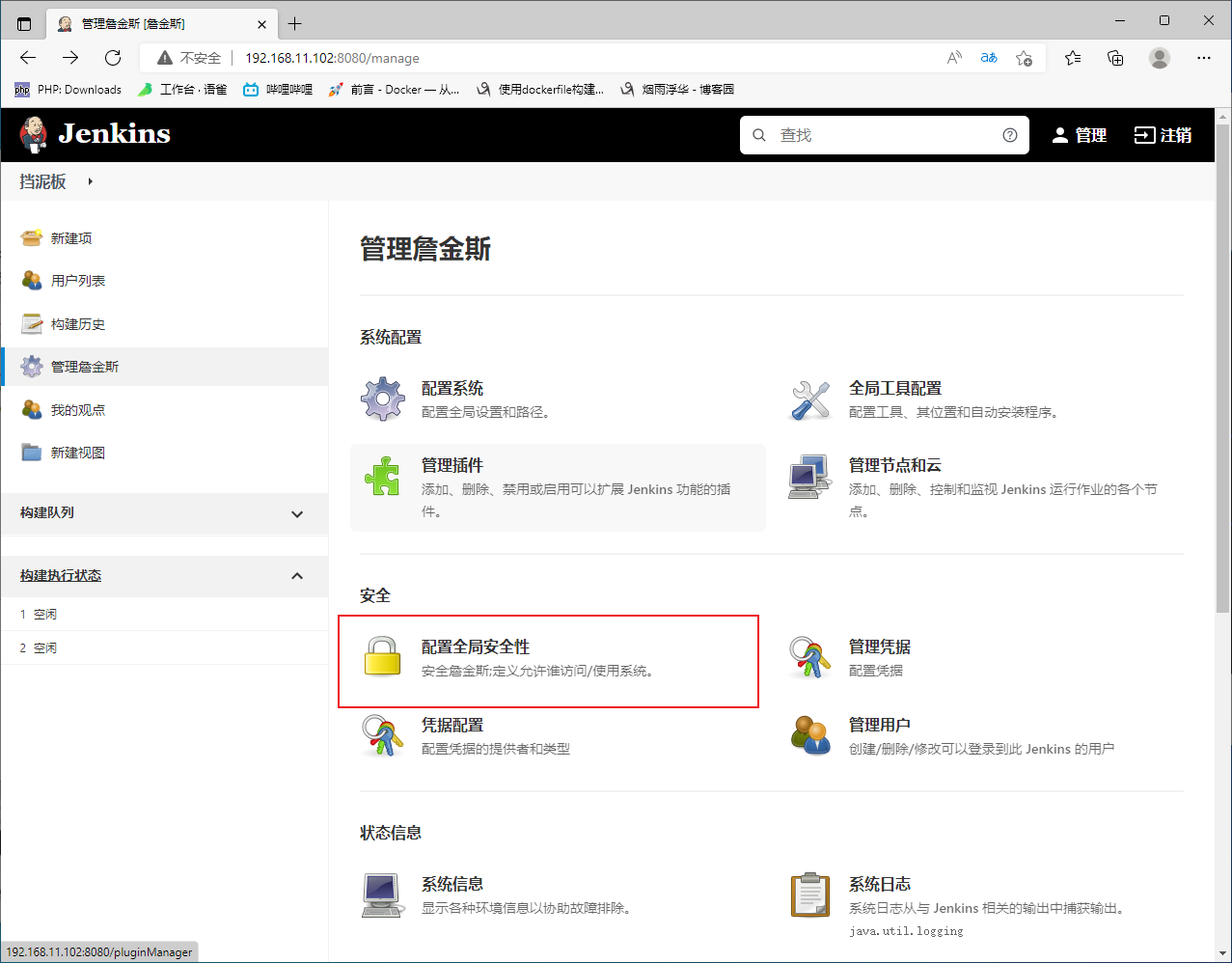Expand the 挡泥板 breadcrumb arrow
Image resolution: width=1232 pixels, height=963 pixels.
click(90, 181)
